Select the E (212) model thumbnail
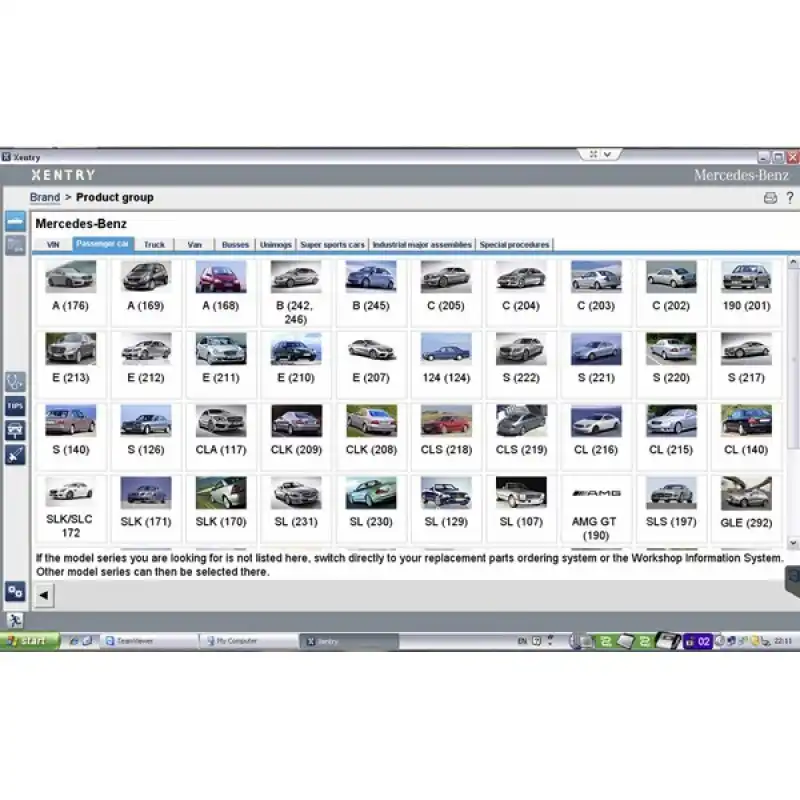This screenshot has width=800, height=800. tap(145, 349)
